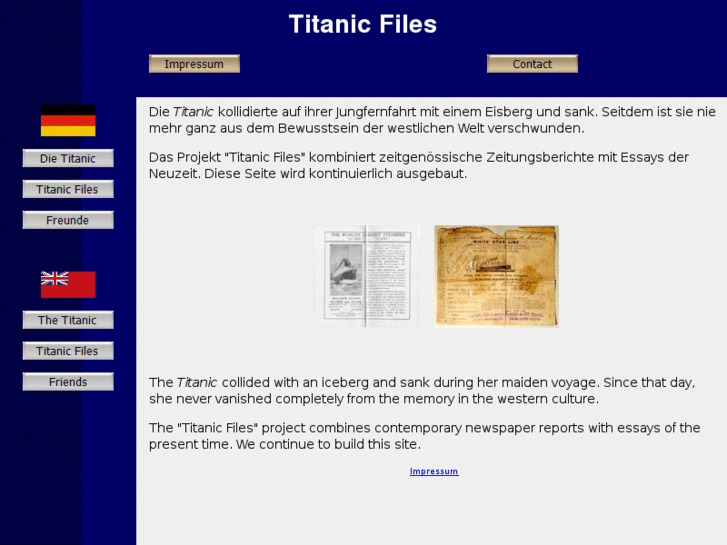
Task: Open the Contact button
Action: coord(532,64)
